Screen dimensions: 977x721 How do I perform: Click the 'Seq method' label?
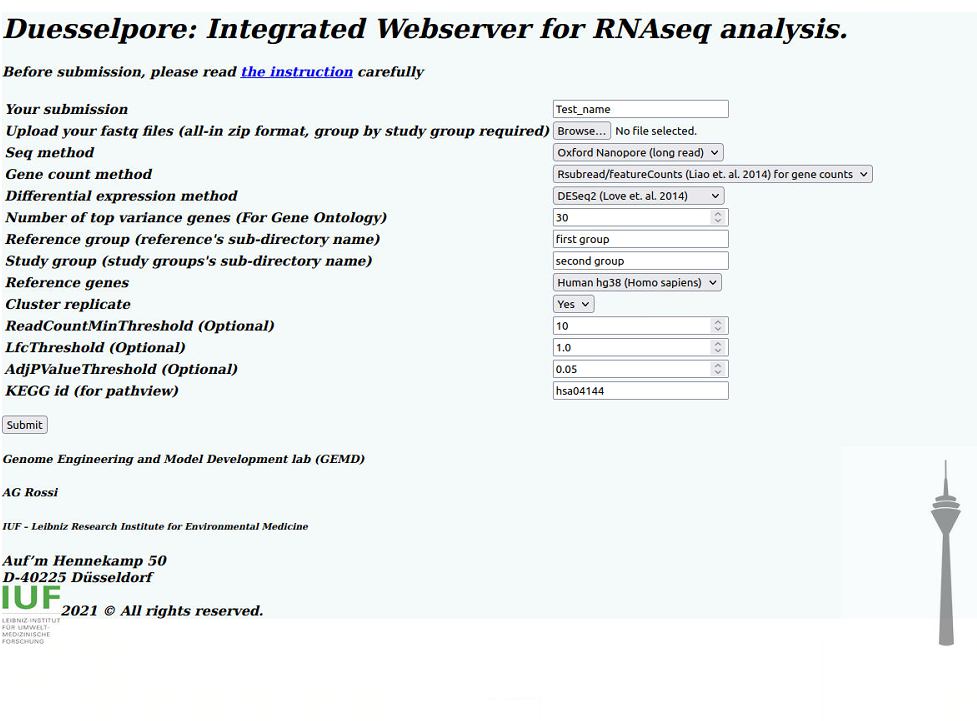(x=50, y=153)
